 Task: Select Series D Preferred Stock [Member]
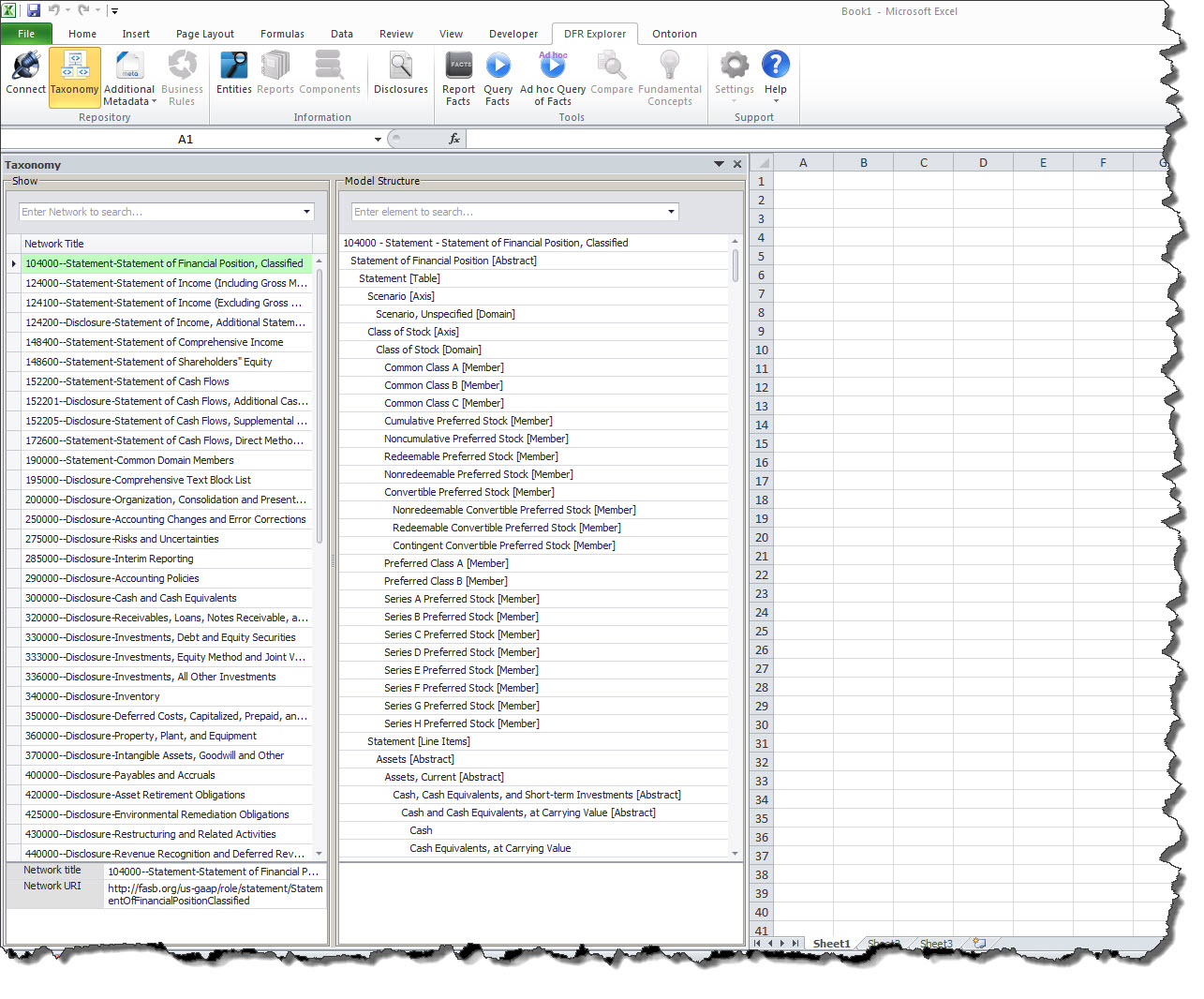coord(462,652)
